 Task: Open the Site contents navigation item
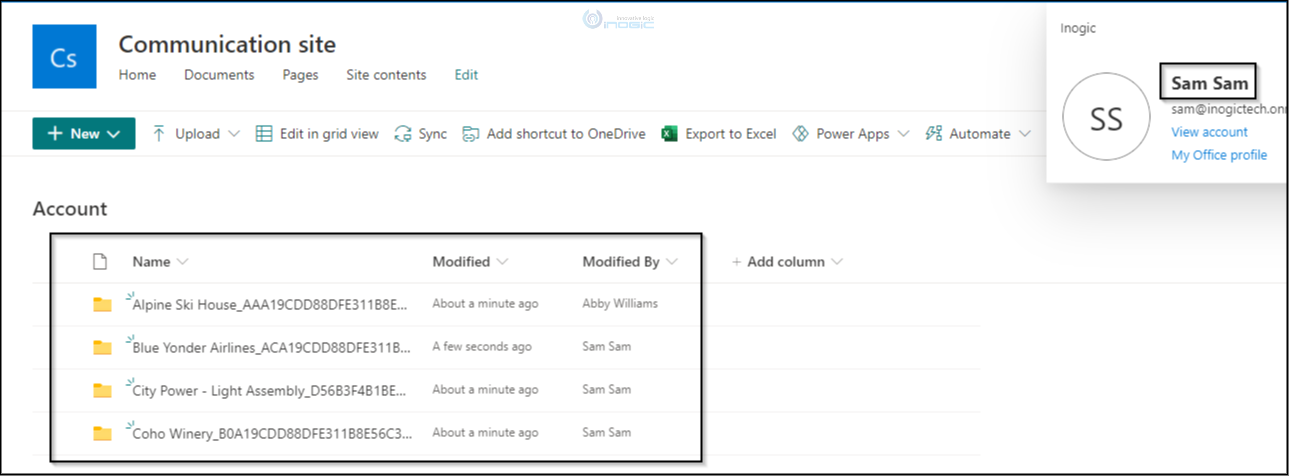tap(386, 75)
